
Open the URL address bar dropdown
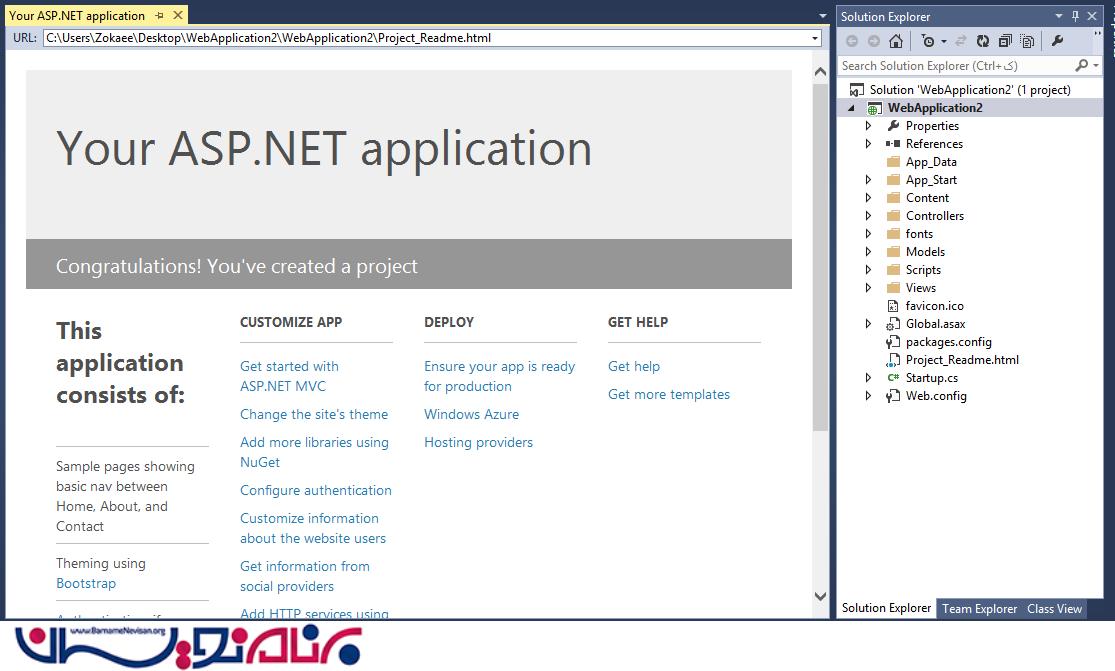(x=815, y=38)
